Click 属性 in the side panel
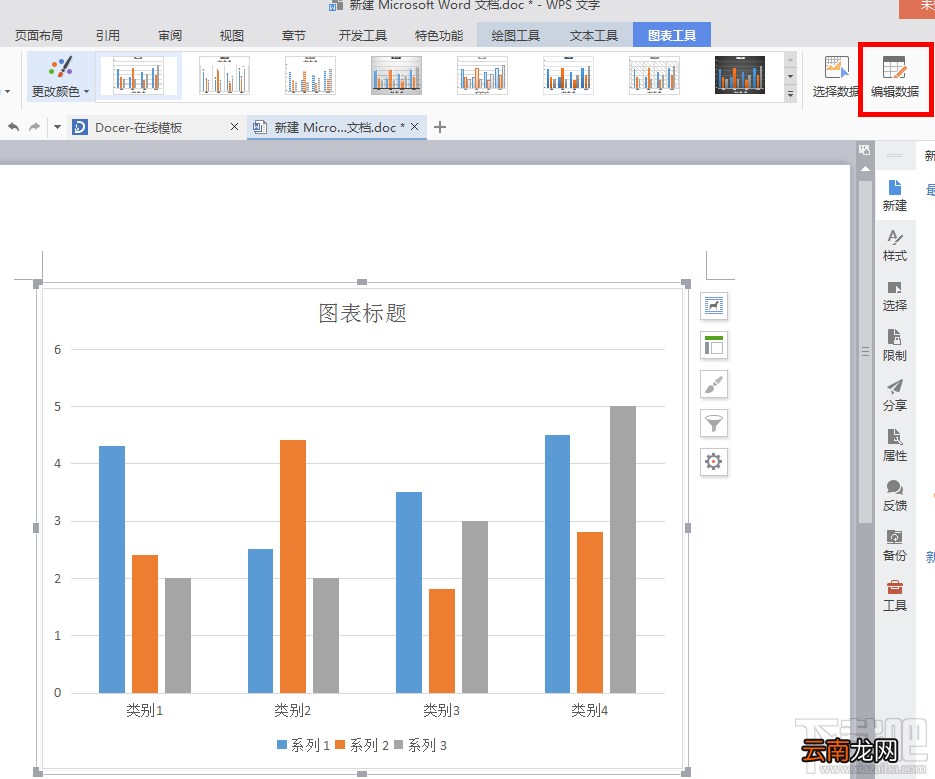 click(894, 446)
